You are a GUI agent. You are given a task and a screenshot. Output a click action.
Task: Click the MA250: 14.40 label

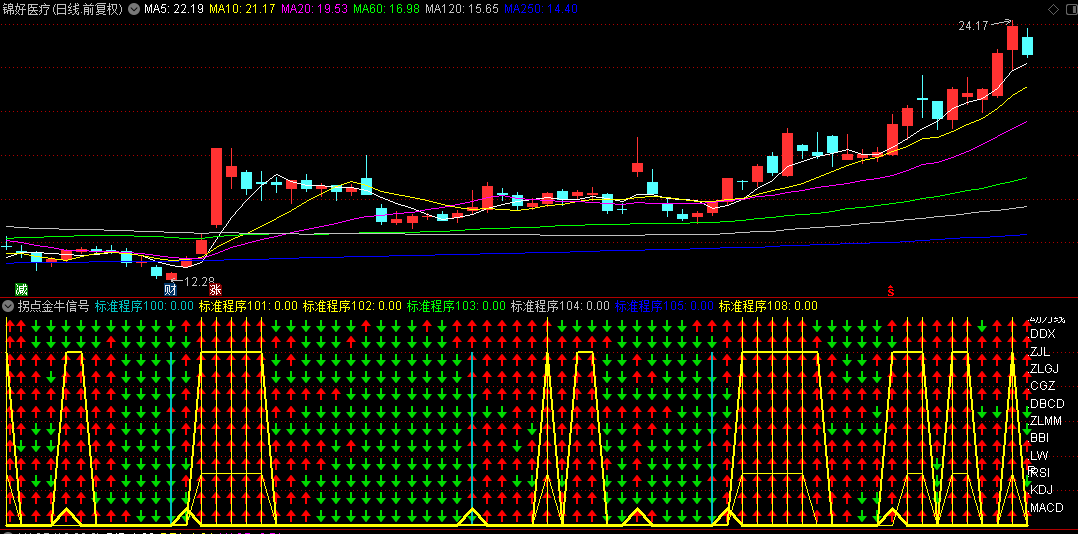click(540, 10)
